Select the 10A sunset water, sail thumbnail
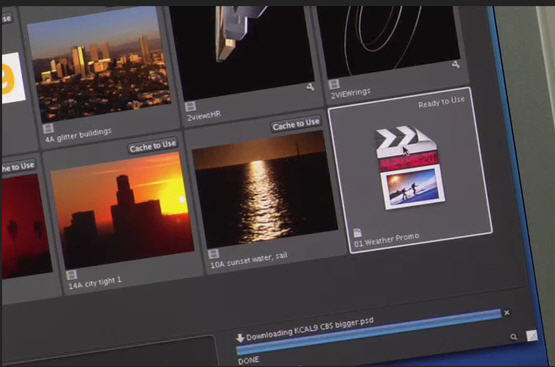 265,189
